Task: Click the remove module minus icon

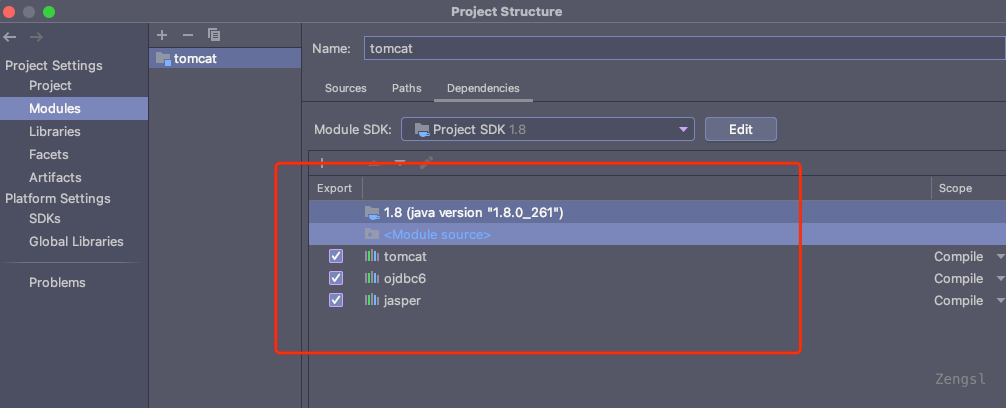Action: coord(188,35)
